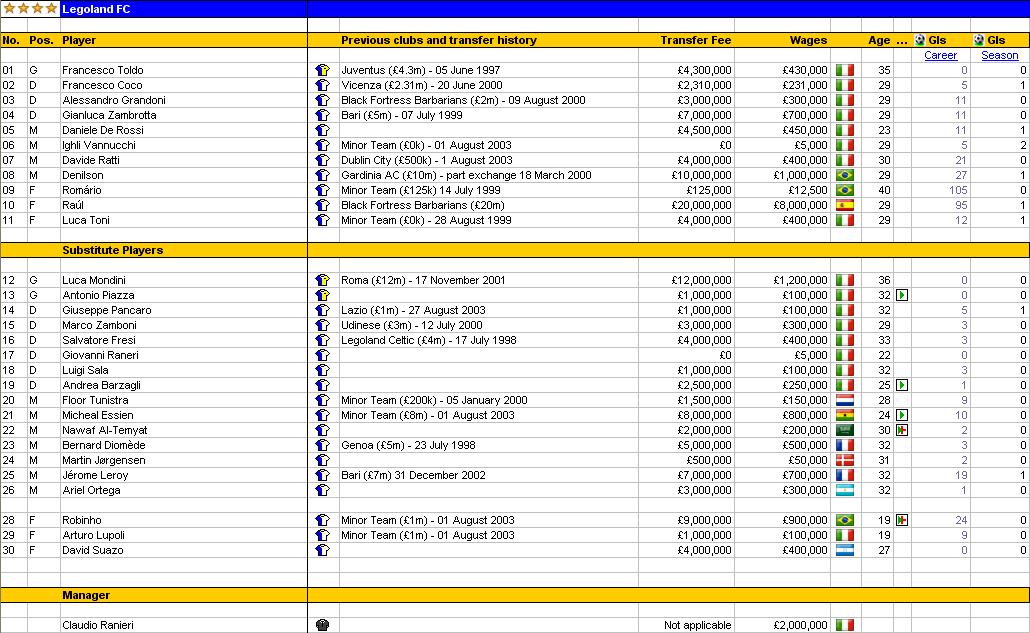Click the Transfer Fee column header
This screenshot has width=1030, height=633.
(x=696, y=40)
